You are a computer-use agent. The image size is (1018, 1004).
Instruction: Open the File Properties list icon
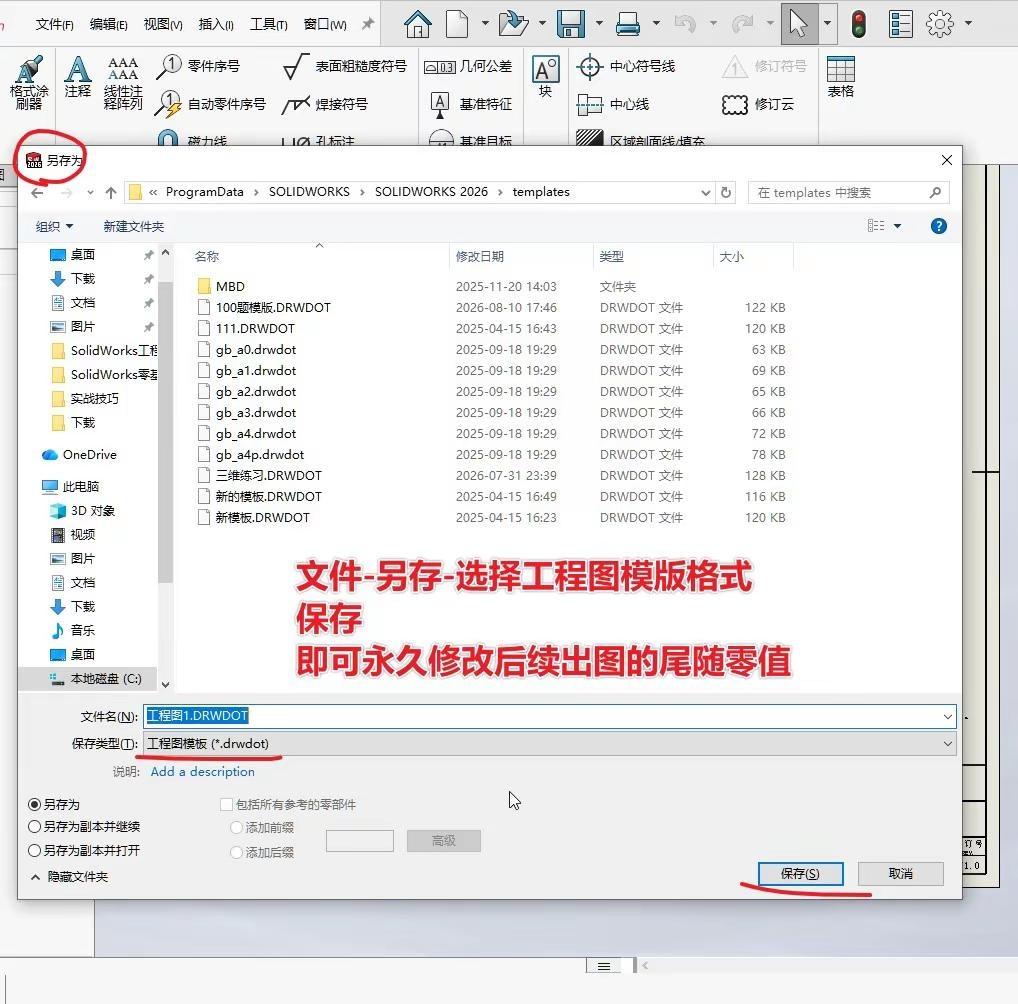pos(900,24)
